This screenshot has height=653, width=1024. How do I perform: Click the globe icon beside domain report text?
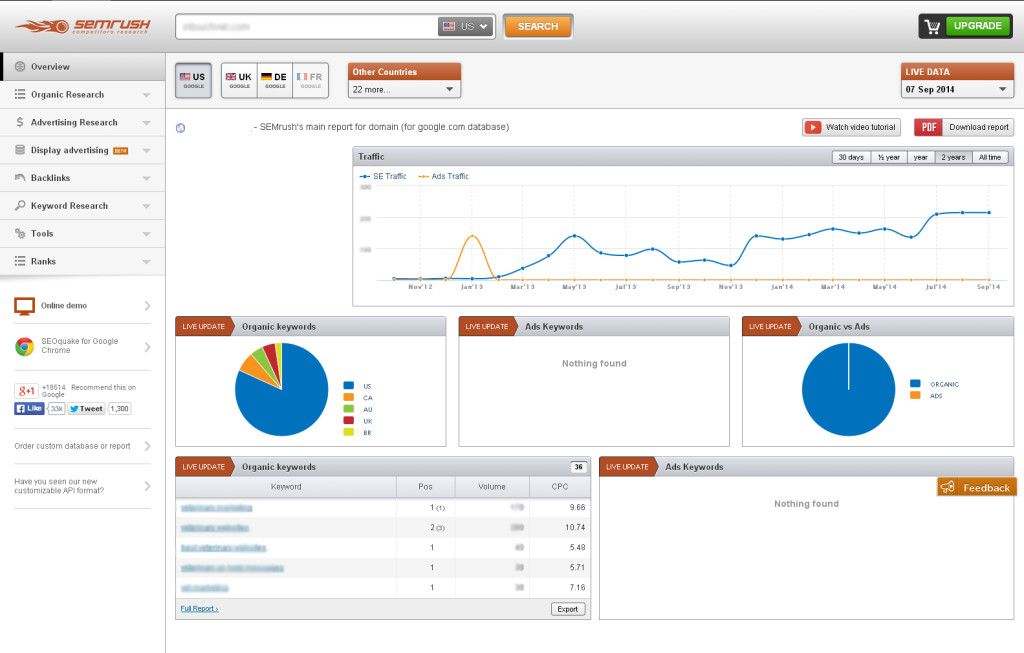point(181,128)
